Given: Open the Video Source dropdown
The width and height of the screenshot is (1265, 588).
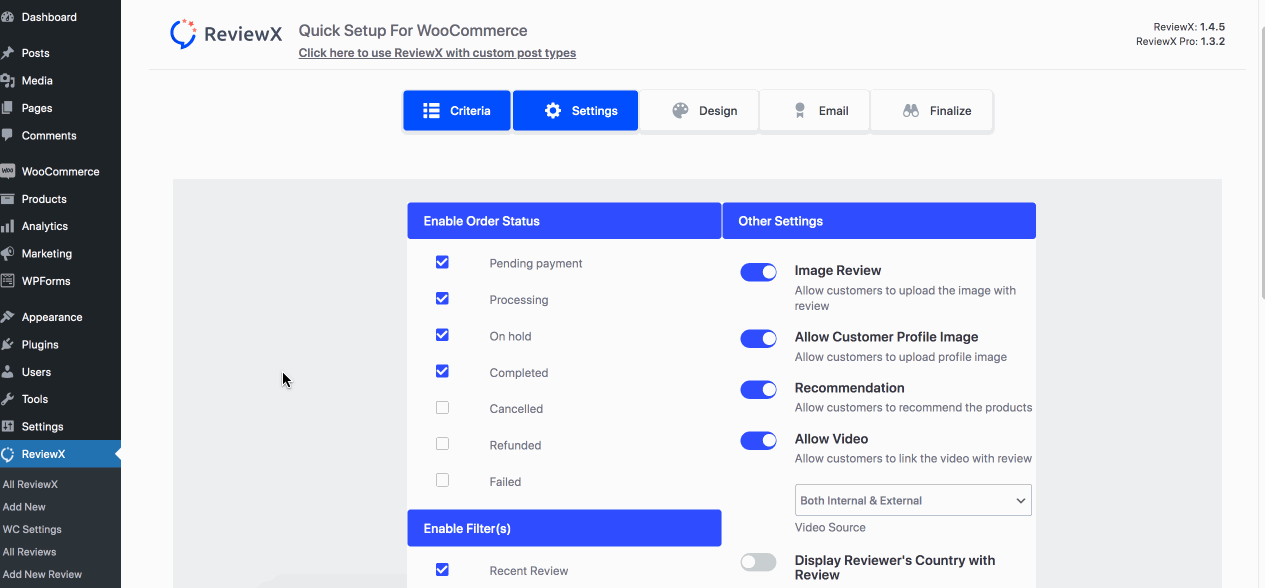Looking at the screenshot, I should click(x=913, y=500).
